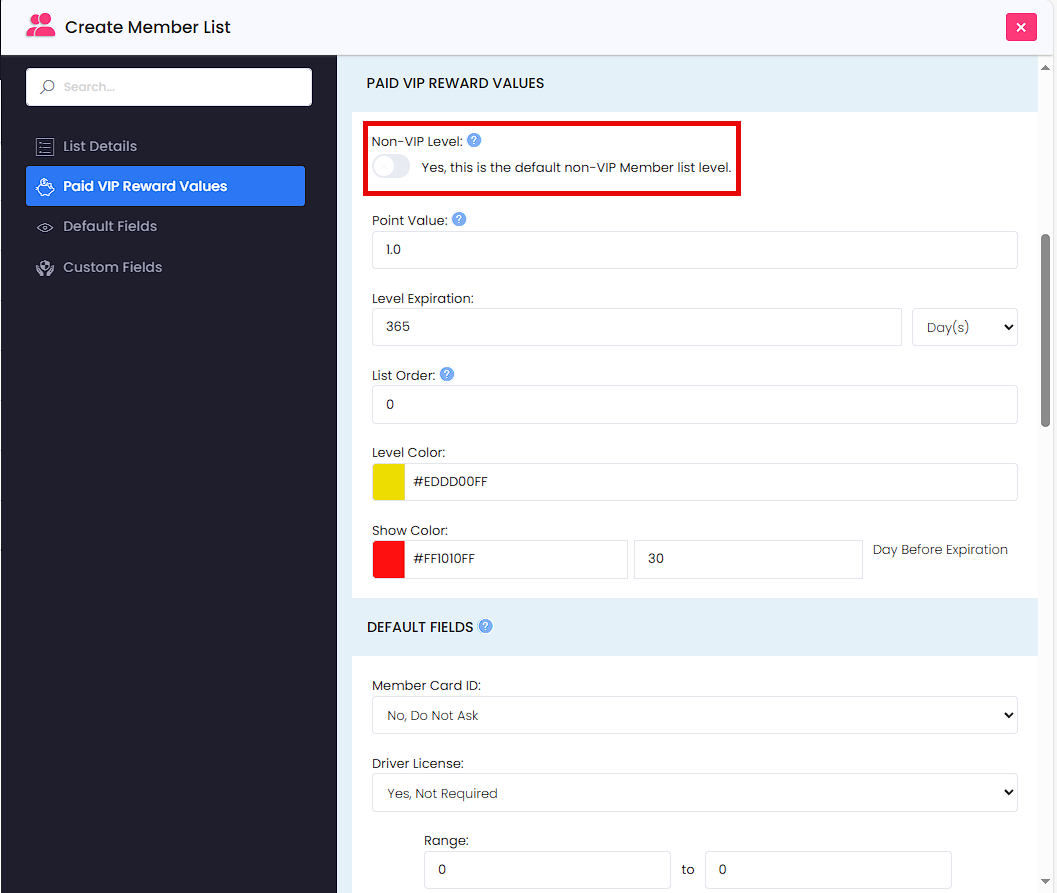Toggle the default non-VIP Member list level switch
Image resolution: width=1057 pixels, height=893 pixels.
click(391, 166)
